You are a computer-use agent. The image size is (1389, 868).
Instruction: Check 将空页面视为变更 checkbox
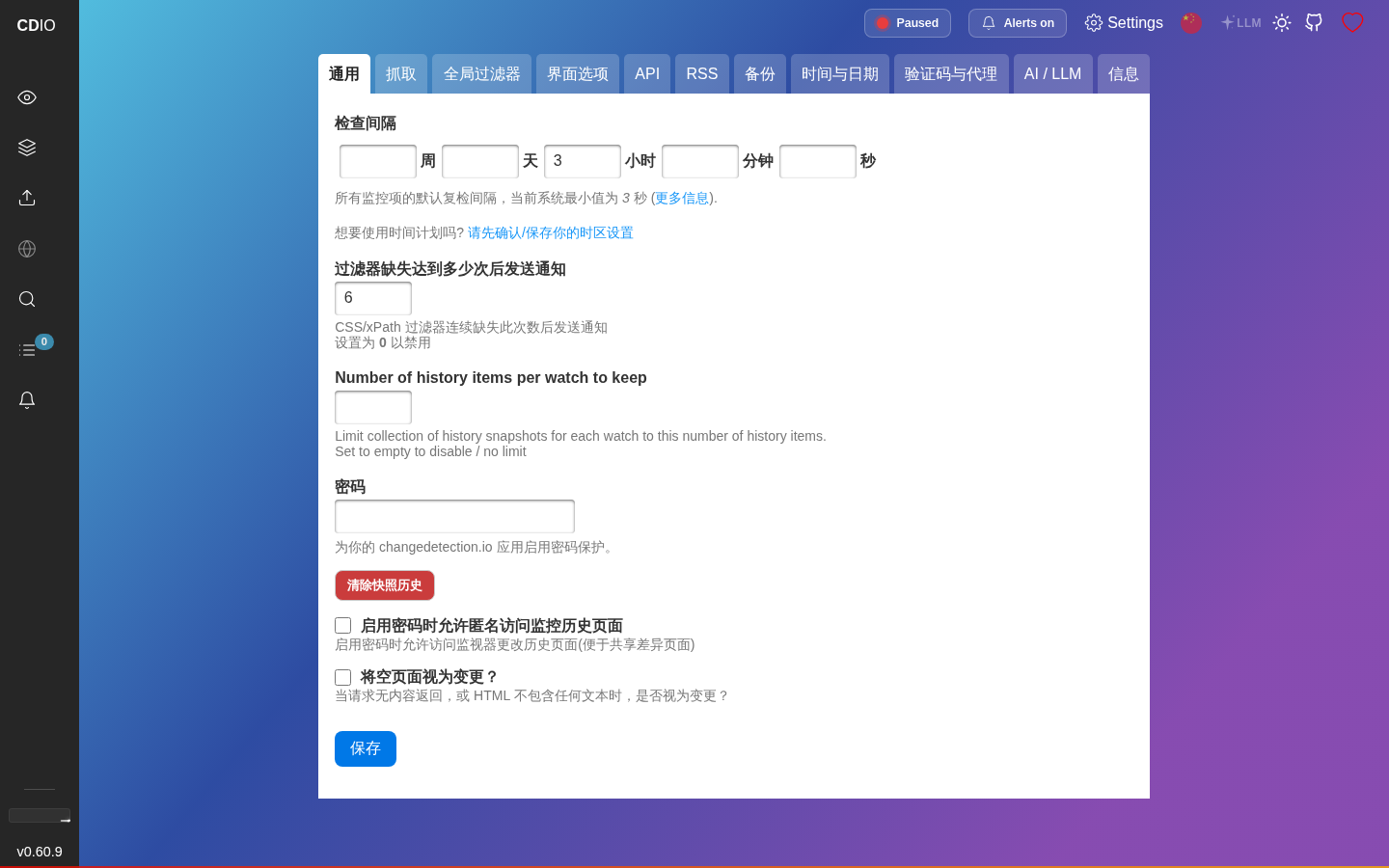(342, 677)
